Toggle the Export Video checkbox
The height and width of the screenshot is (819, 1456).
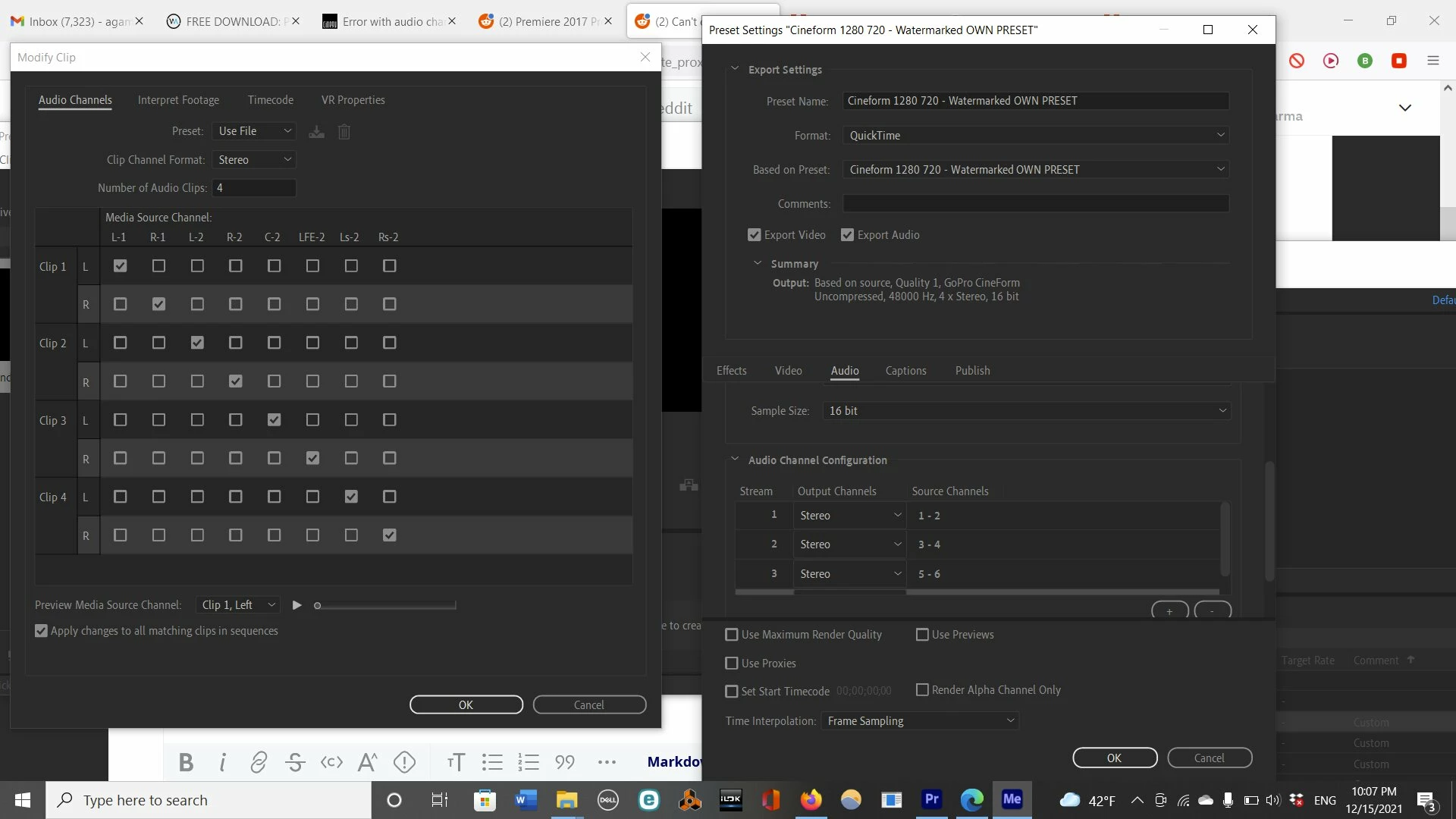[754, 235]
